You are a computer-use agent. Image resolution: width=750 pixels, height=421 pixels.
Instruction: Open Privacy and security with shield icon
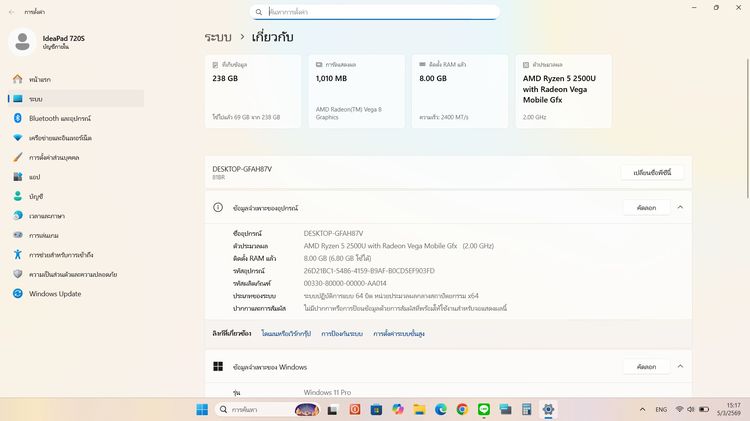77,275
